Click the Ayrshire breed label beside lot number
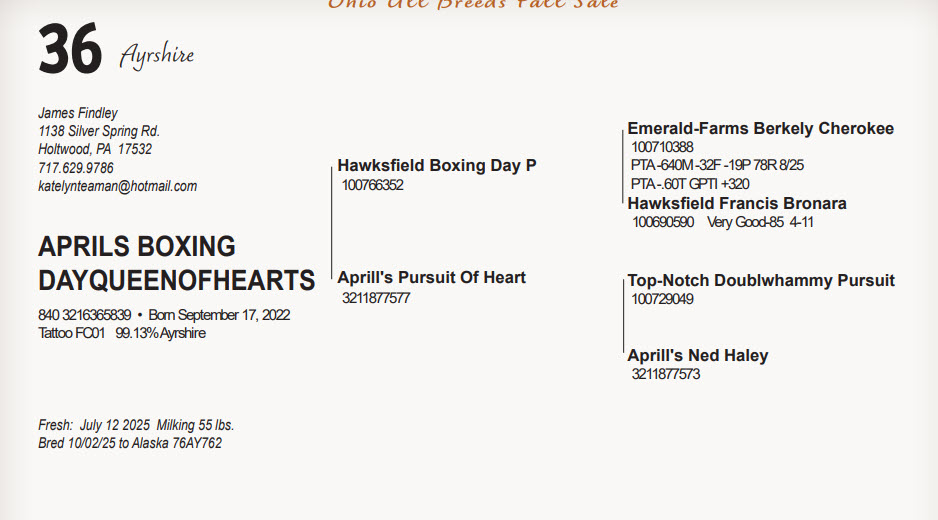The height and width of the screenshot is (520, 938). [x=156, y=56]
